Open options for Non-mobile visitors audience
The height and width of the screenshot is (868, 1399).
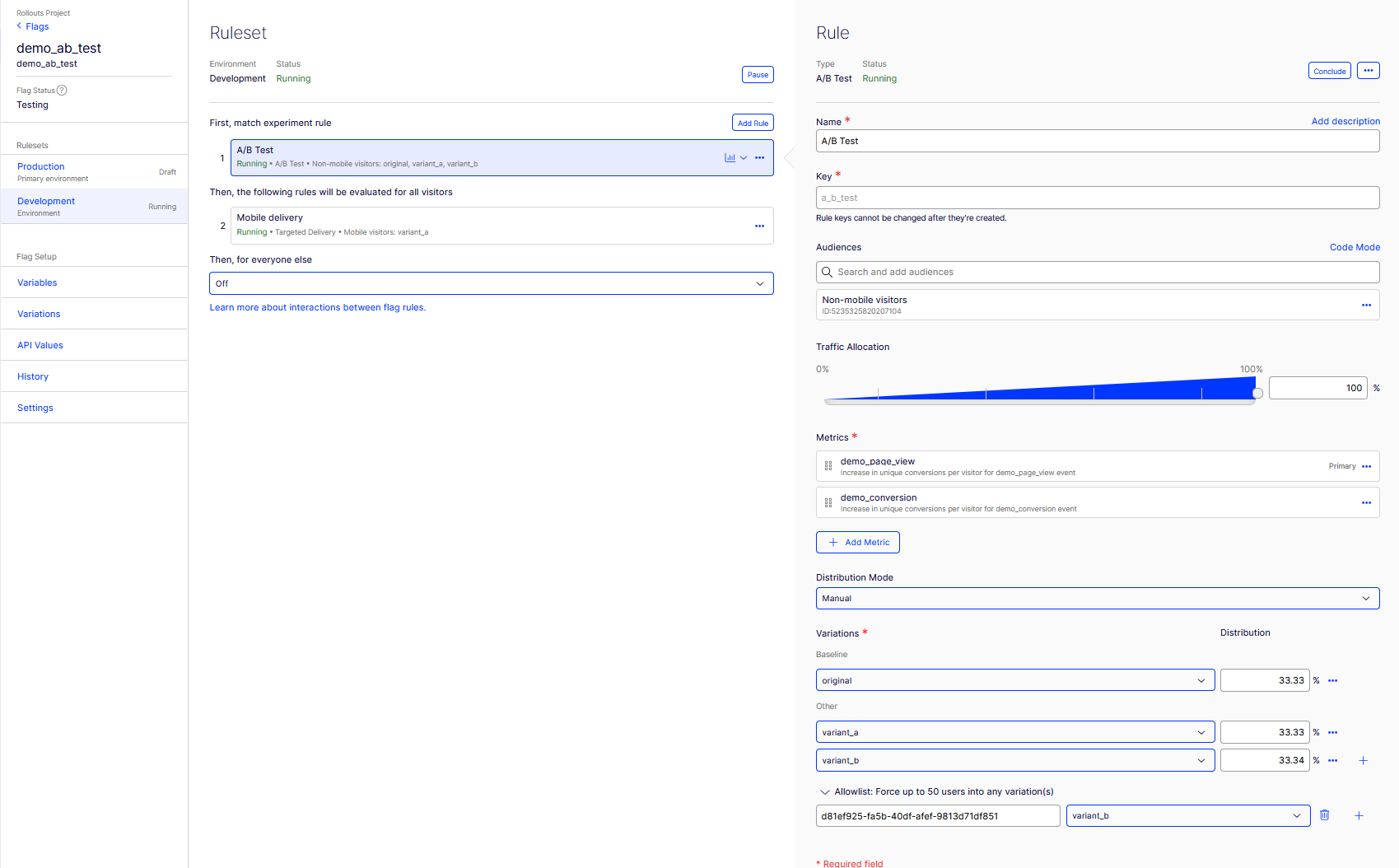coord(1366,305)
